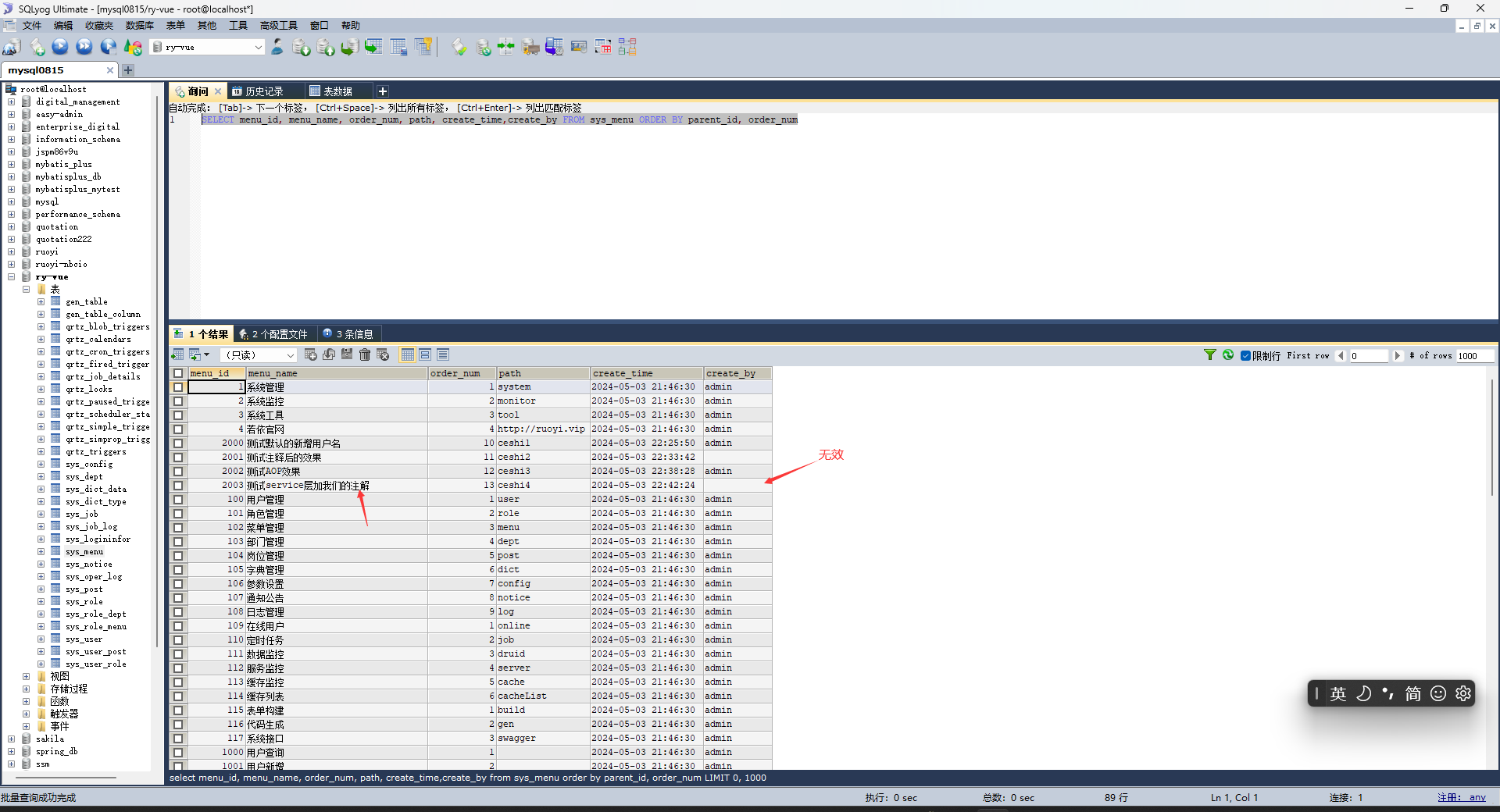Toggle the 限制行 limit rows checkbox
This screenshot has width=1500, height=812.
1246,356
